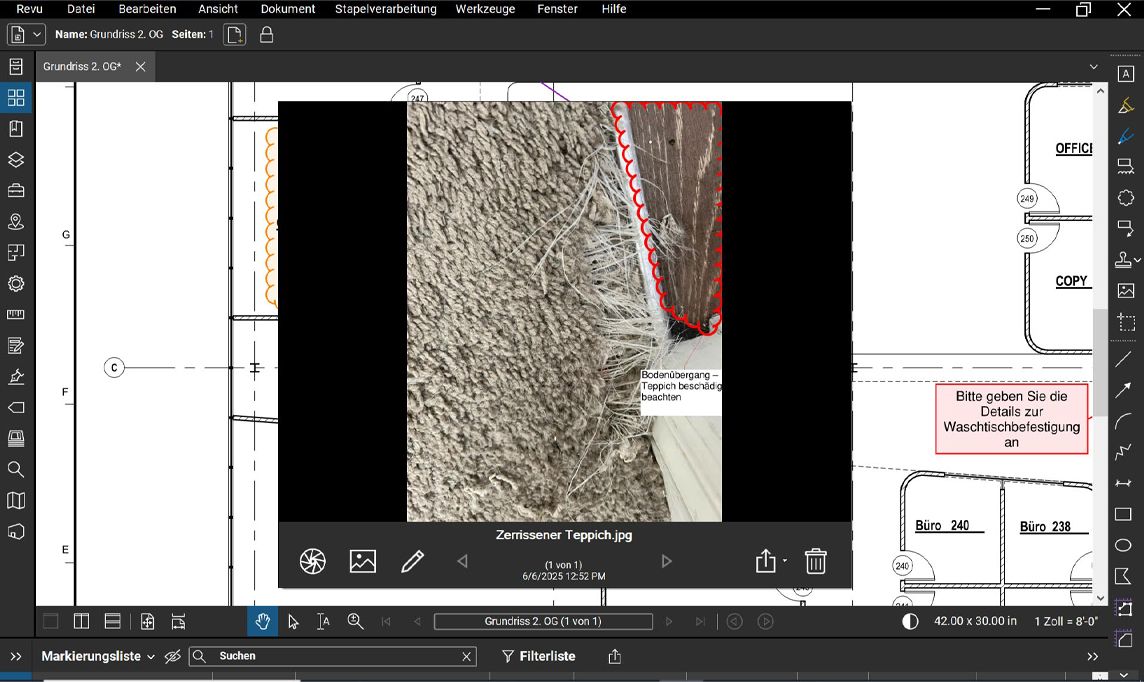Click the Suchen search input field

[x=333, y=656]
